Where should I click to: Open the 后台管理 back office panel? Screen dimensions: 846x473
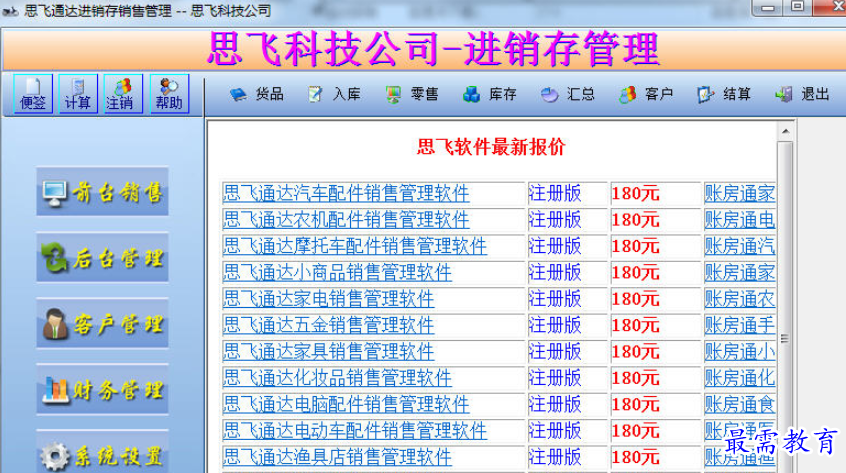point(103,258)
